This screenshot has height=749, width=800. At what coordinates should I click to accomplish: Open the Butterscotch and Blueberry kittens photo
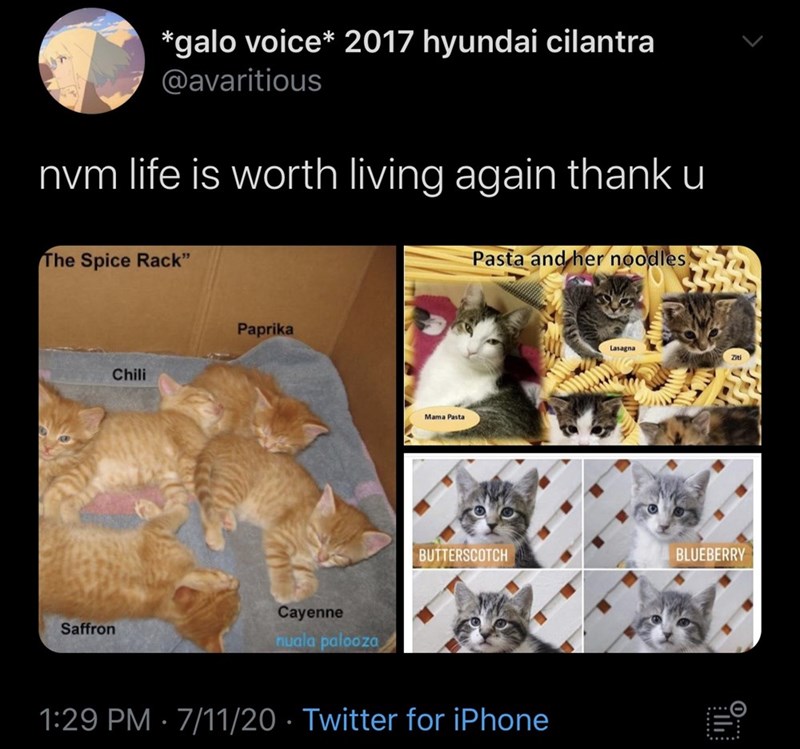click(x=582, y=553)
